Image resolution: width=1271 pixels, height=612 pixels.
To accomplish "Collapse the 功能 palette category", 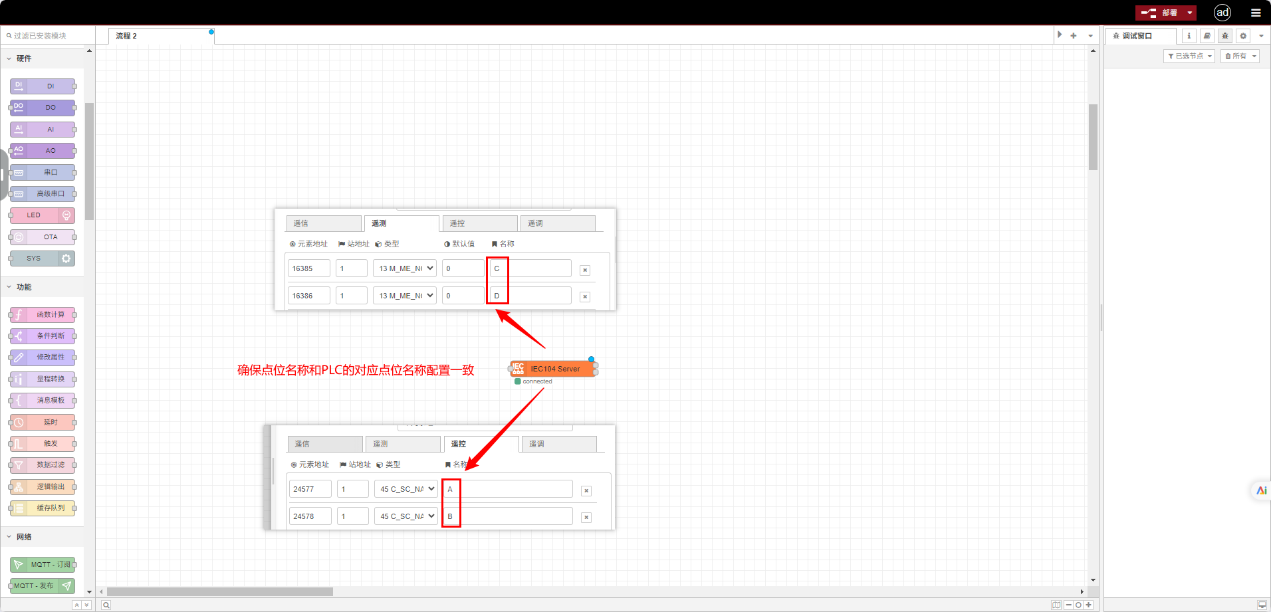I will pos(9,286).
